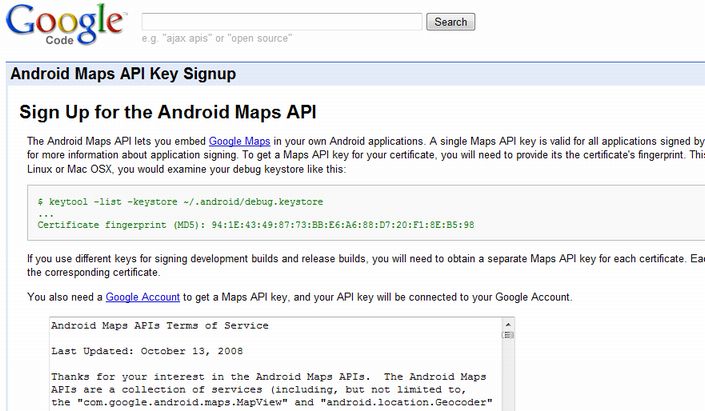Click the keytool -list -keystore command line
The image size is (705, 411).
(x=180, y=202)
